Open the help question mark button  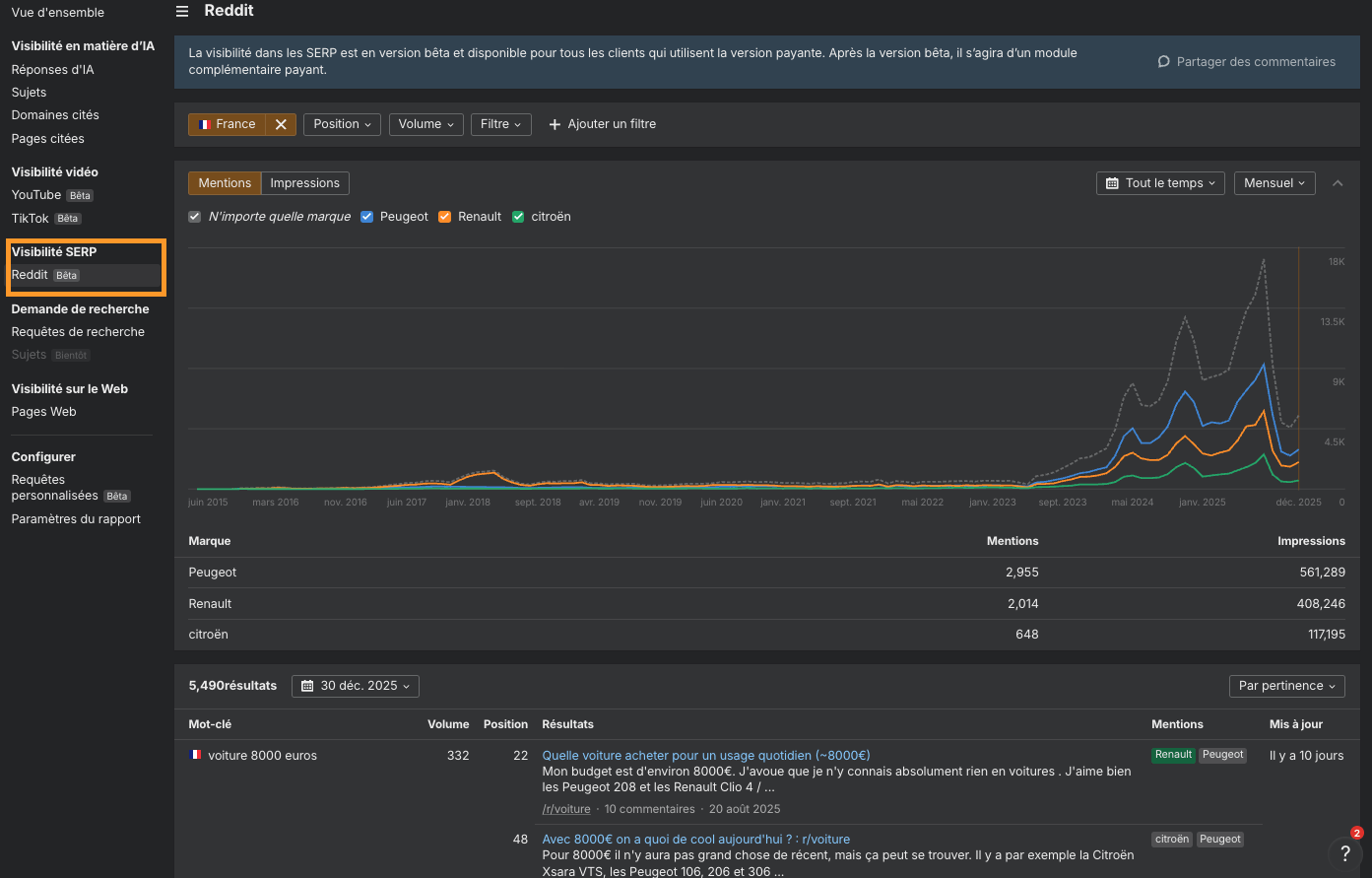coord(1344,853)
